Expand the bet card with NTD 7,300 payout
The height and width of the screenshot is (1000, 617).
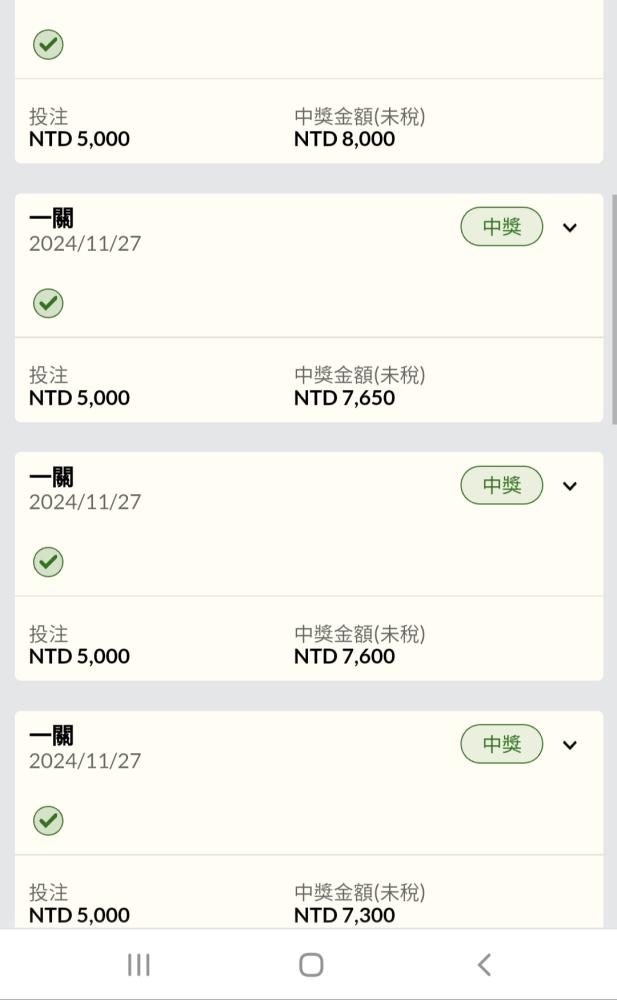(570, 745)
